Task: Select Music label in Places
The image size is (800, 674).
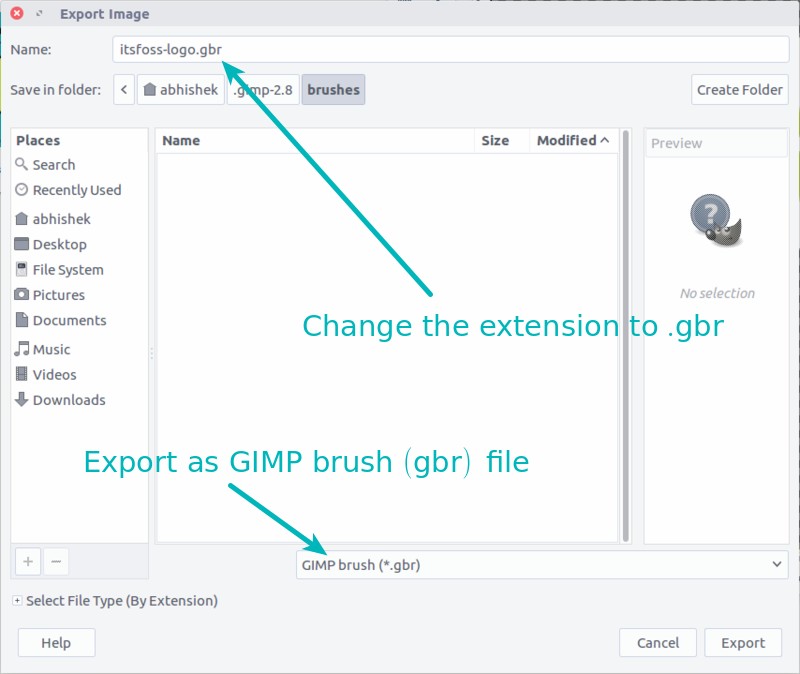Action: (52, 349)
